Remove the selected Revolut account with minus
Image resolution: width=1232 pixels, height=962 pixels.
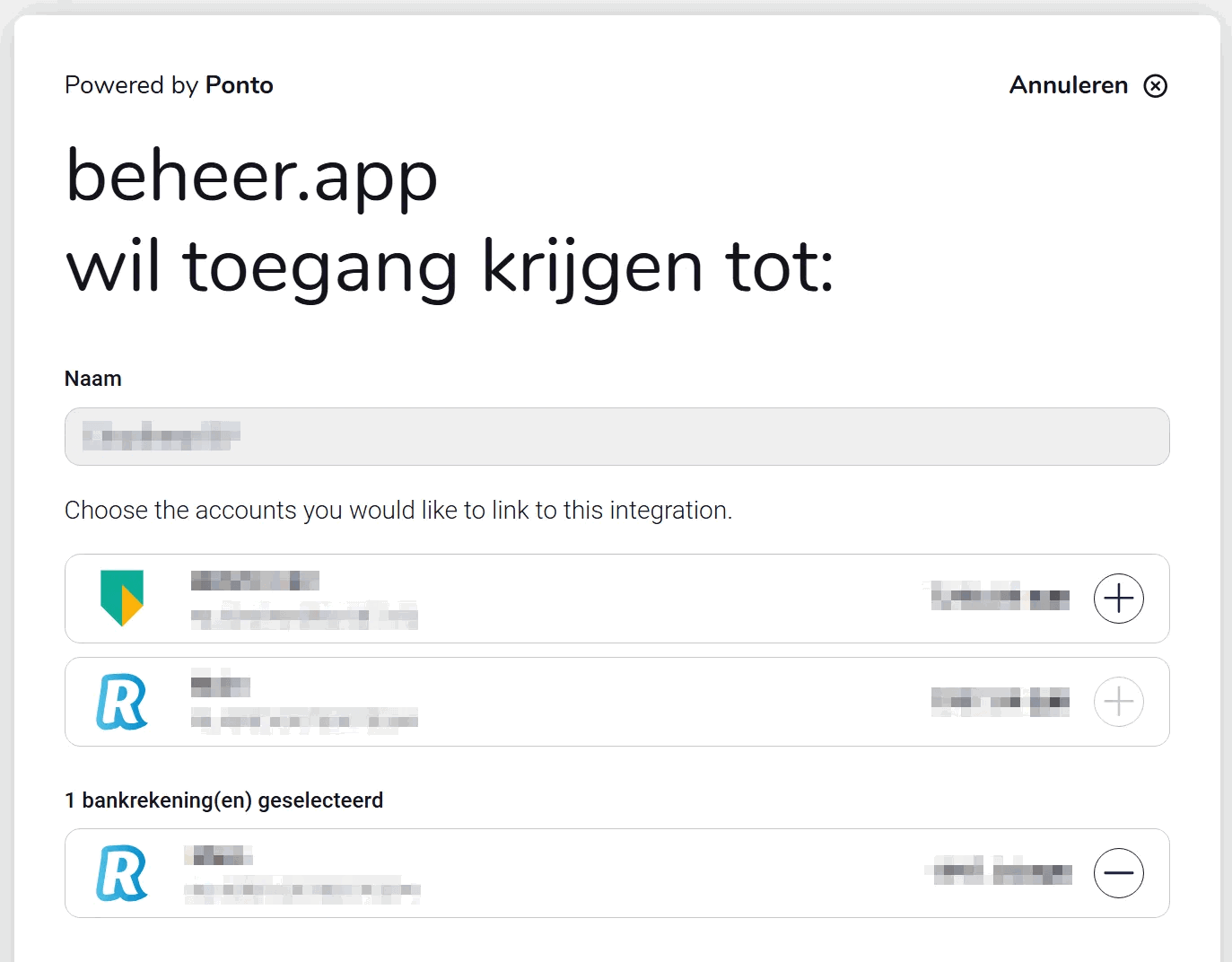pyautogui.click(x=1118, y=873)
